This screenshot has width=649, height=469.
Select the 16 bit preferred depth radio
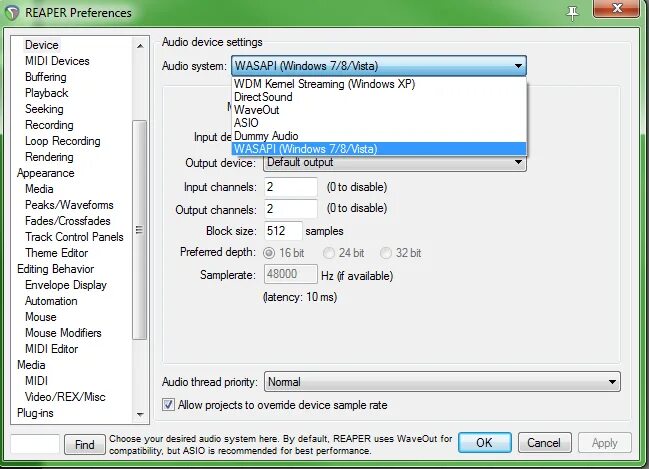(269, 253)
